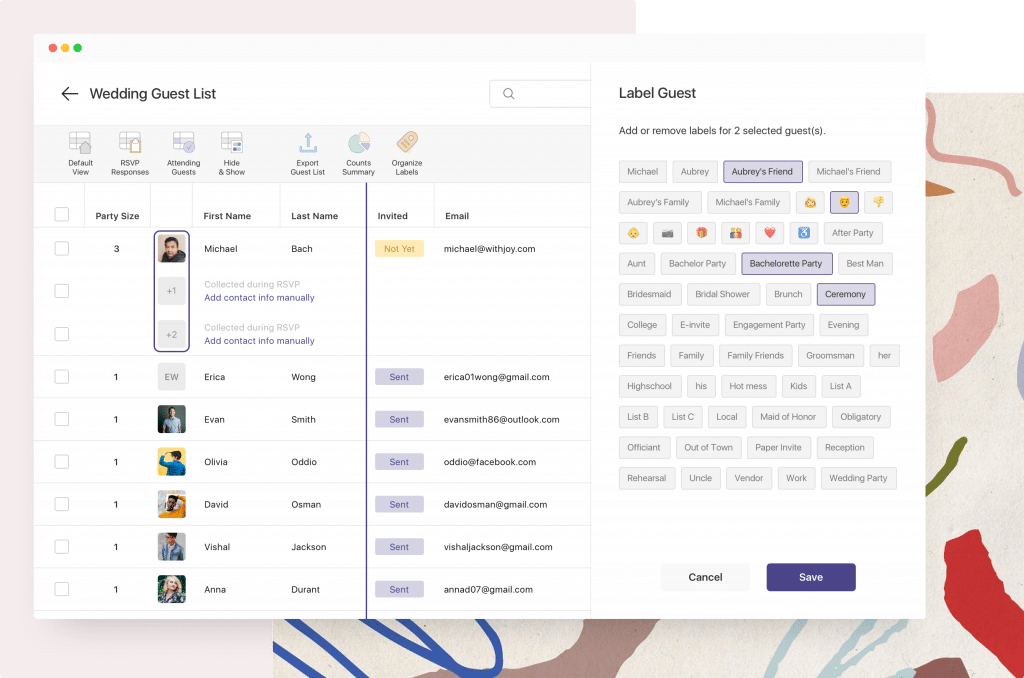The width and height of the screenshot is (1024, 678).
Task: Toggle the red heart emoji label
Action: pyautogui.click(x=769, y=233)
